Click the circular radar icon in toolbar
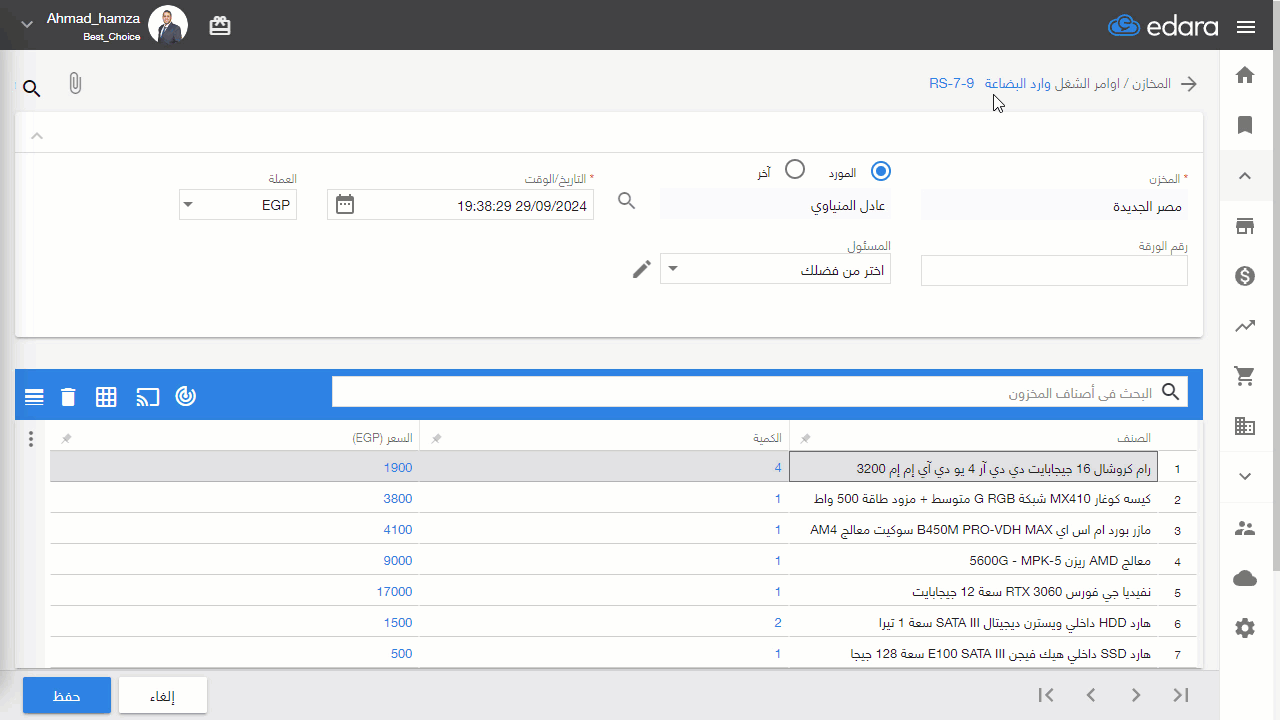 click(x=186, y=396)
